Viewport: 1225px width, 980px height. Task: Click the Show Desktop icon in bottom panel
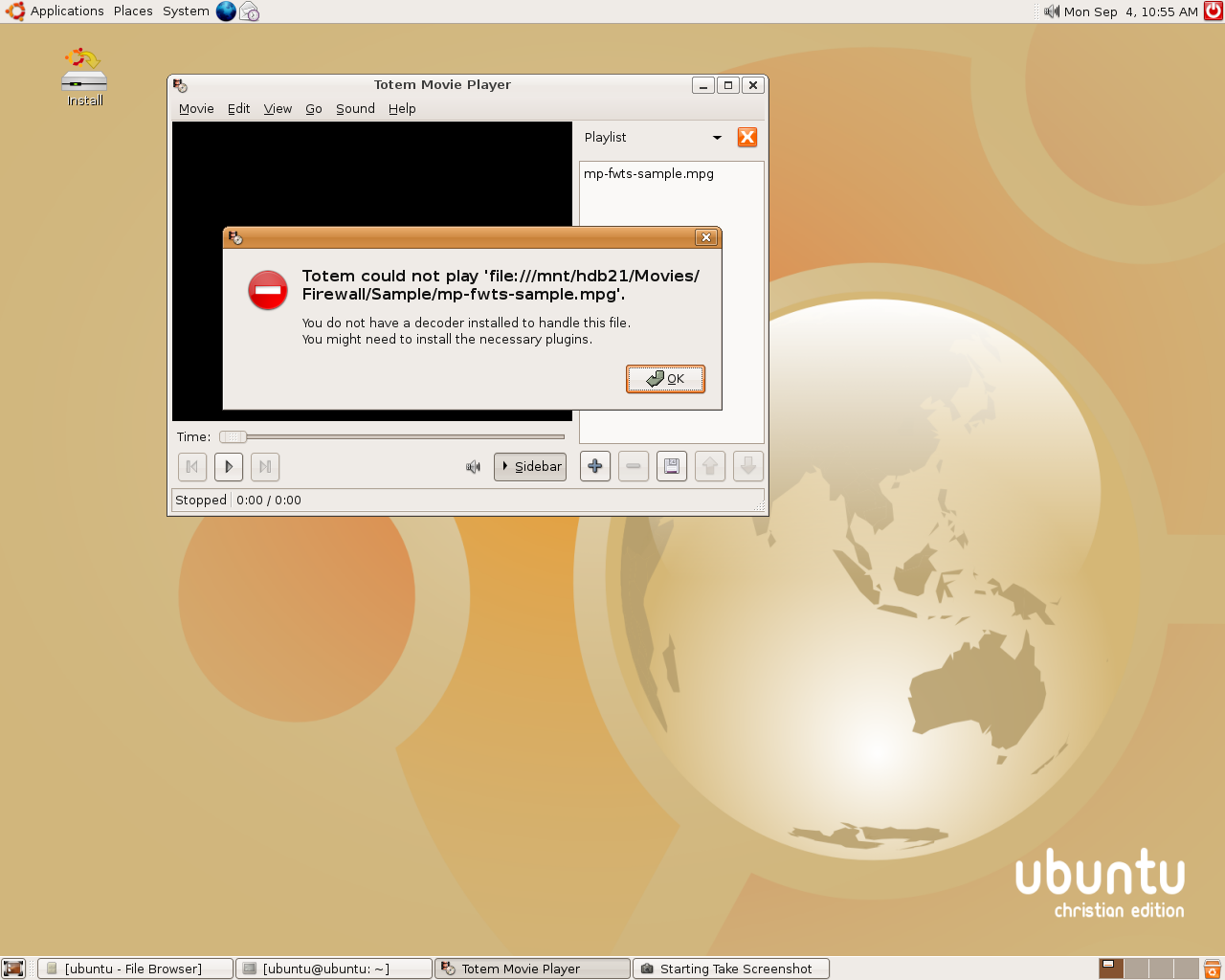(x=13, y=969)
